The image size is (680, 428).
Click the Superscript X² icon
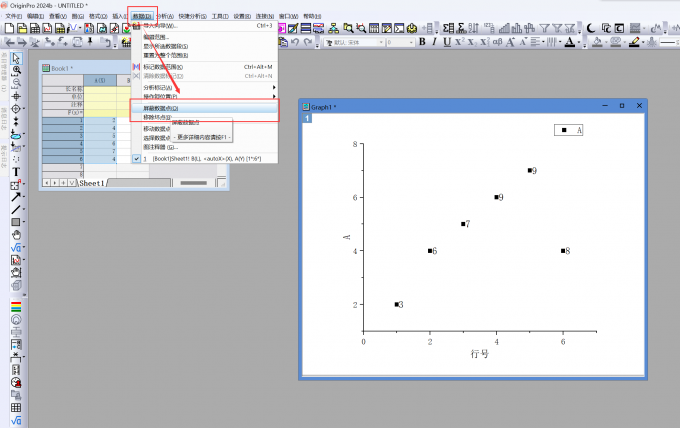[460, 42]
